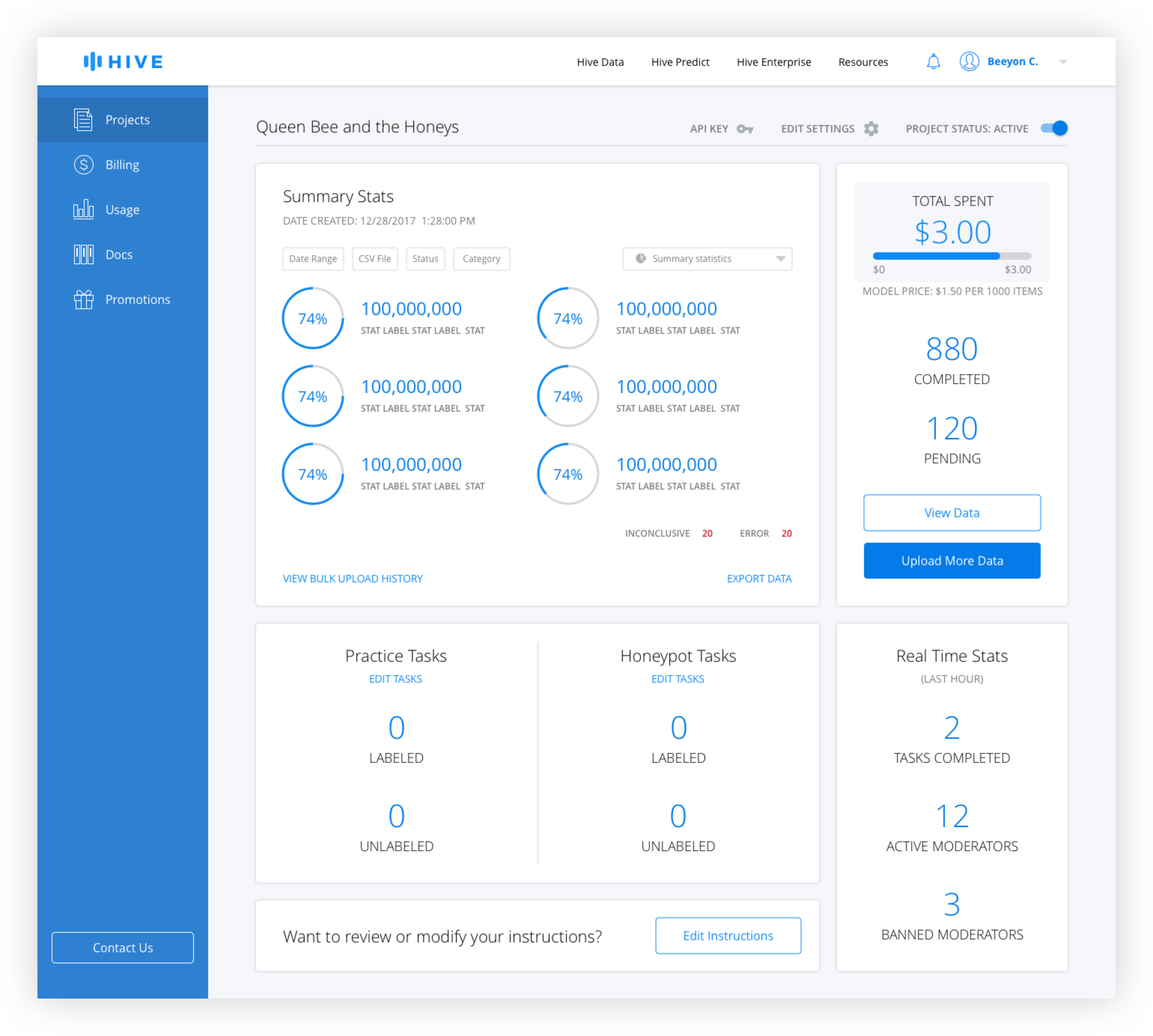The width and height of the screenshot is (1153, 1036).
Task: Click the 12 Active Moderators value
Action: [x=952, y=816]
